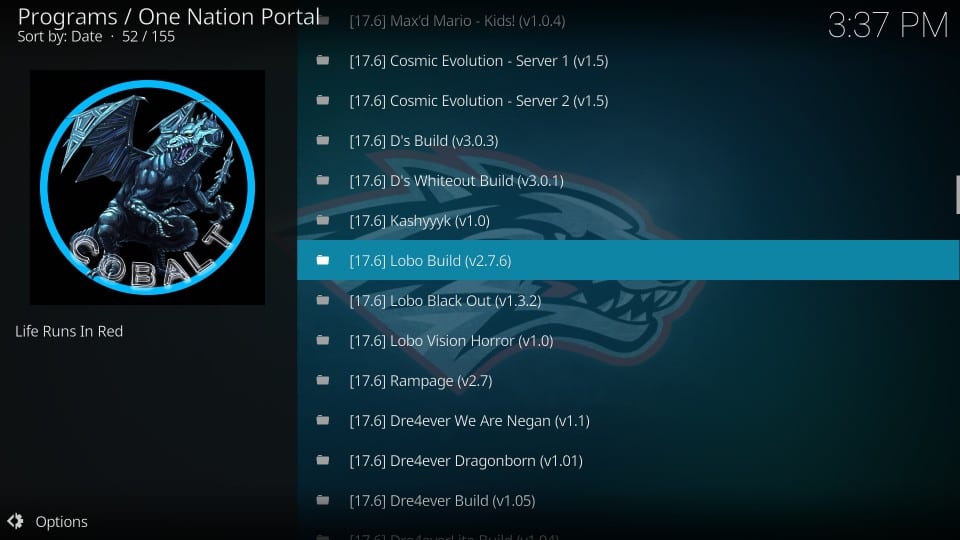Click folder icon beside Lobo Vision Horror

(323, 340)
